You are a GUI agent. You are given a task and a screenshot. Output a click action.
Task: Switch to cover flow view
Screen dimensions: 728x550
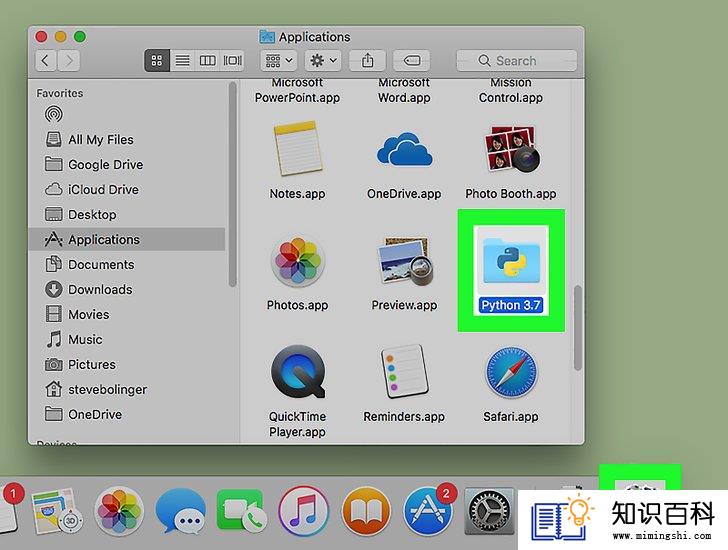tap(232, 61)
